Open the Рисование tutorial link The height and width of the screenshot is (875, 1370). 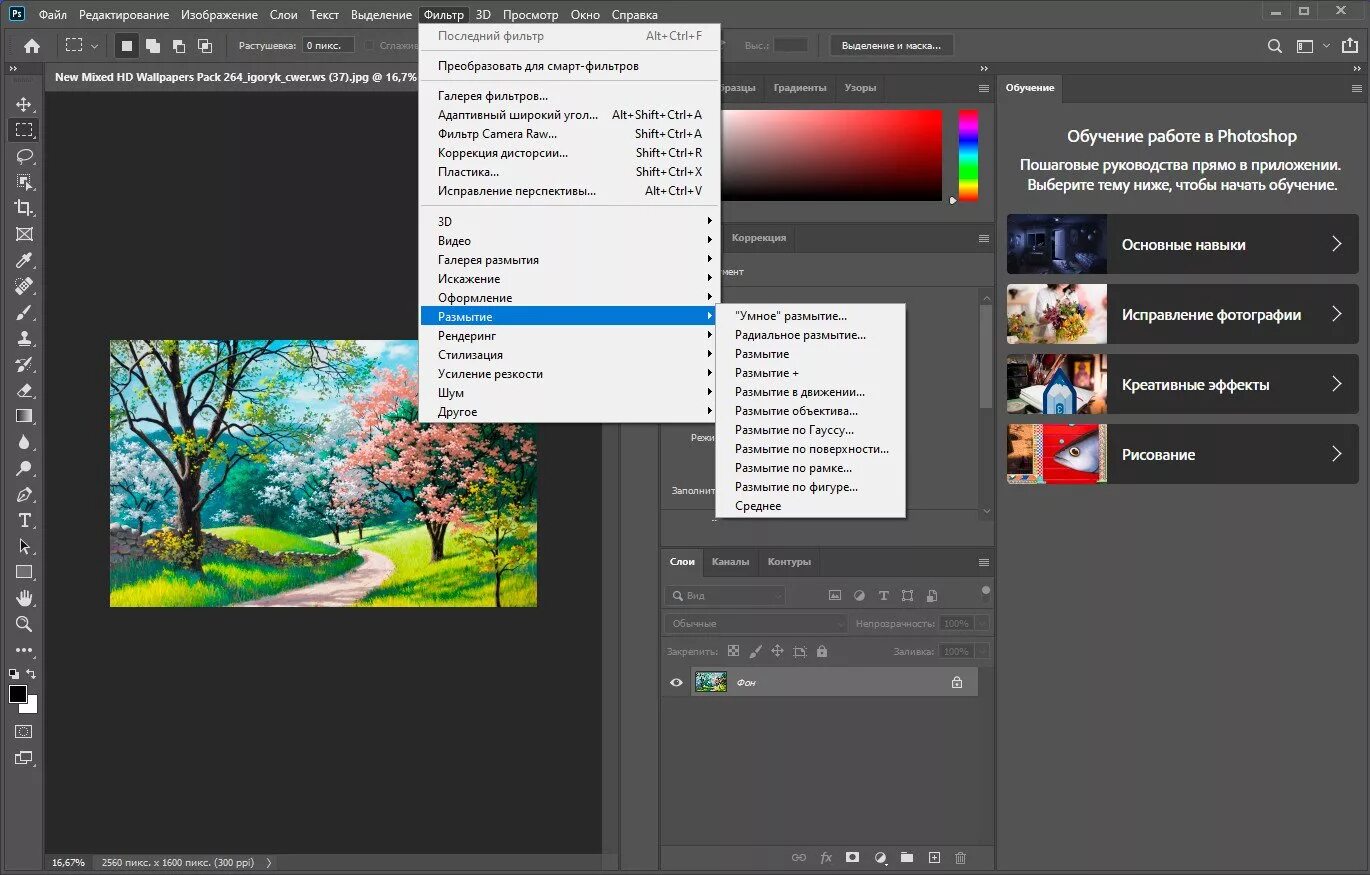(1183, 454)
